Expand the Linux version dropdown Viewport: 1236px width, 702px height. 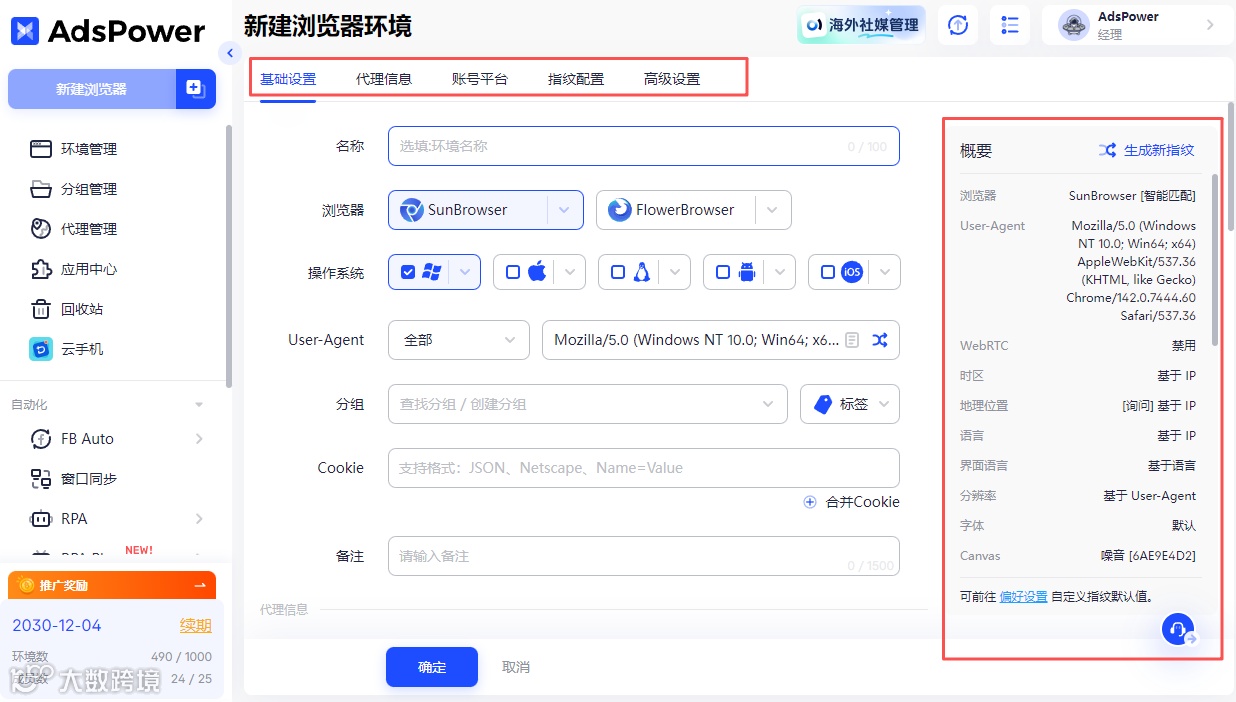coord(675,272)
